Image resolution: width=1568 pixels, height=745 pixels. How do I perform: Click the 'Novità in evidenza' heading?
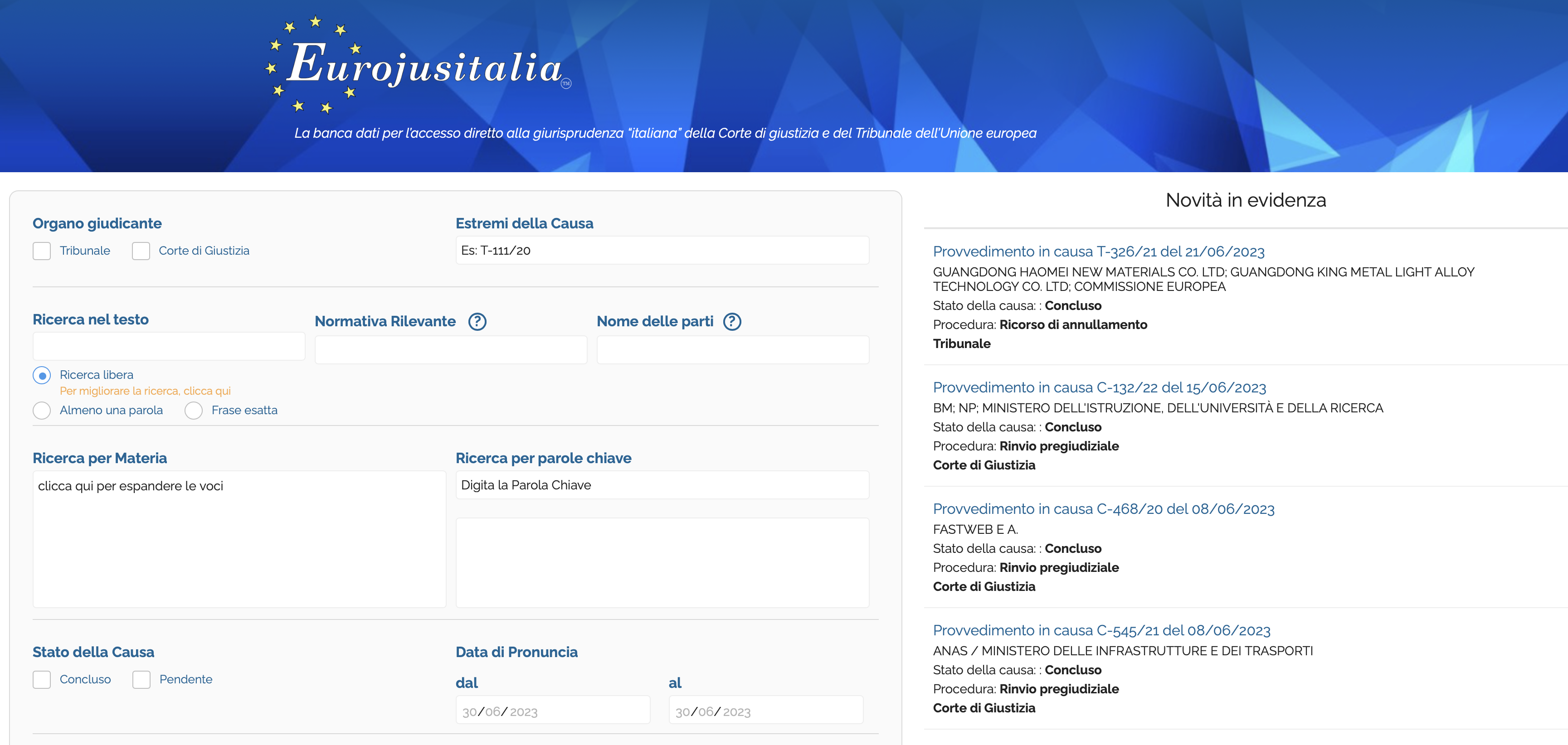coord(1246,200)
